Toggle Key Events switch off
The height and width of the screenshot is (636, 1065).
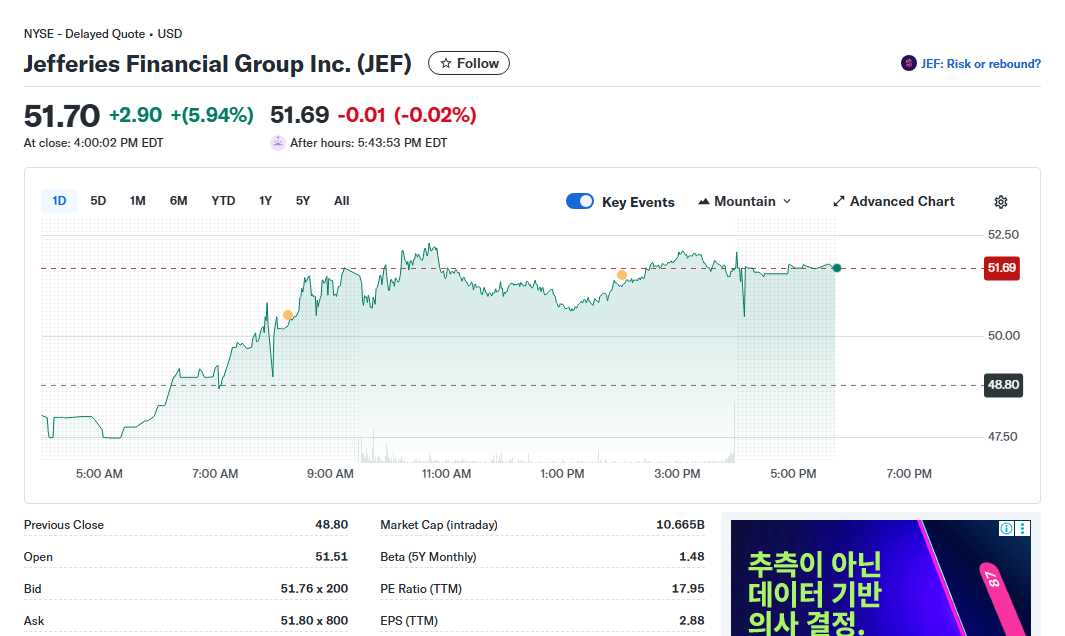pyautogui.click(x=580, y=201)
